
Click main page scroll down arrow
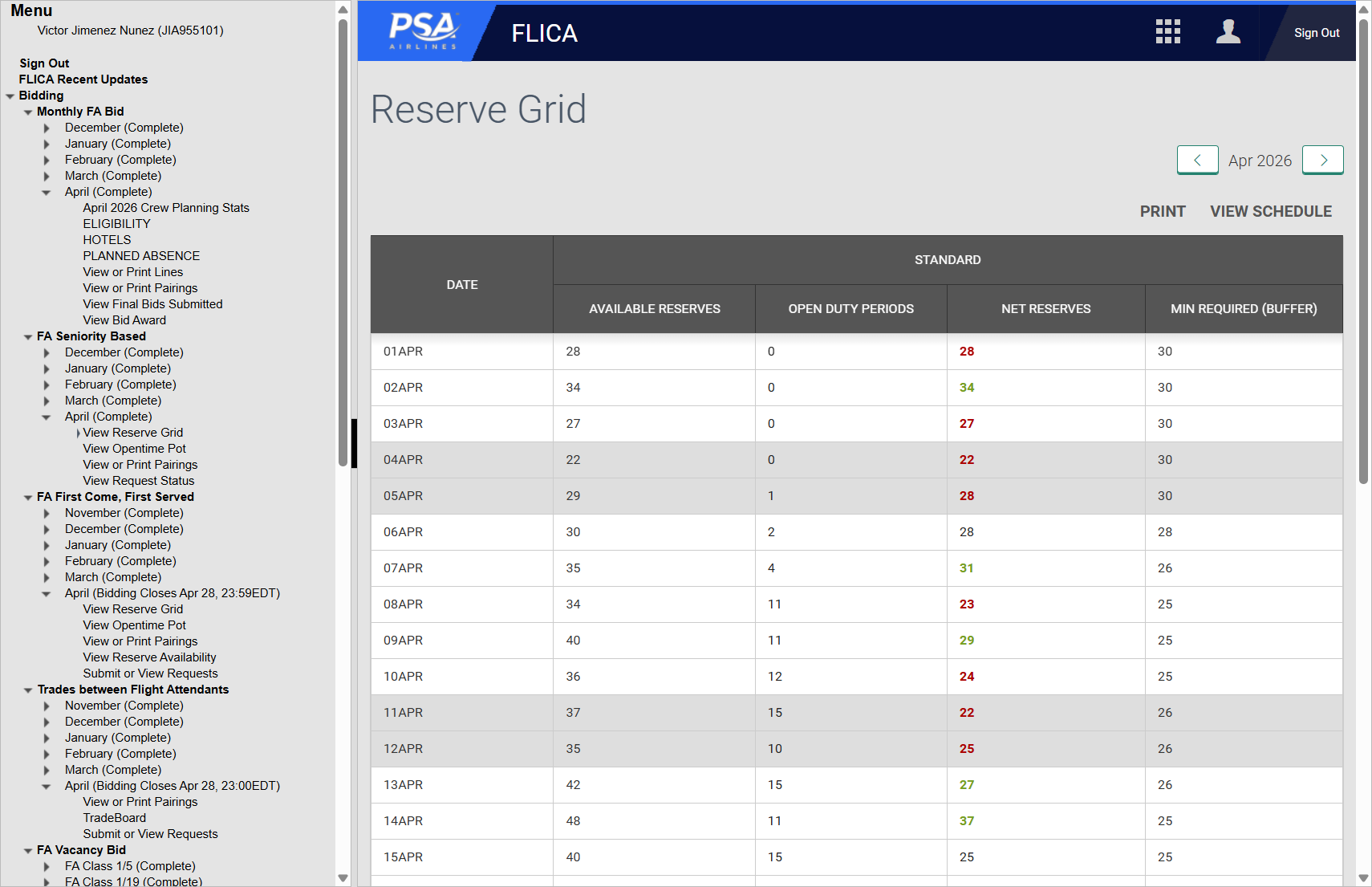pyautogui.click(x=1363, y=878)
